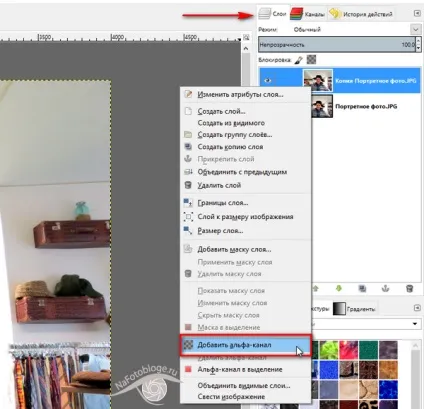Select thumbnail of Копия Портретное фото.JPG layer

click(318, 80)
